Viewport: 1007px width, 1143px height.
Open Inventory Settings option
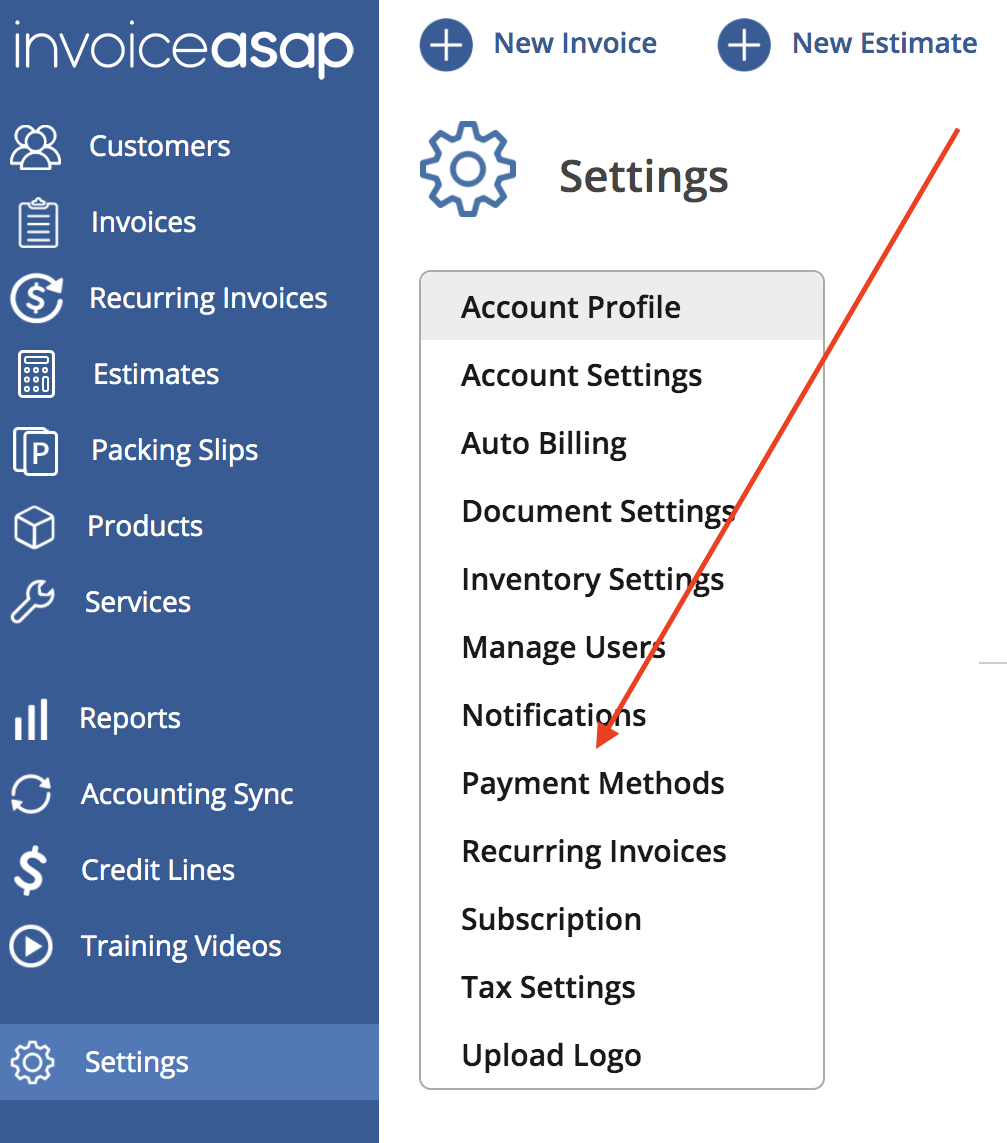(x=622, y=579)
